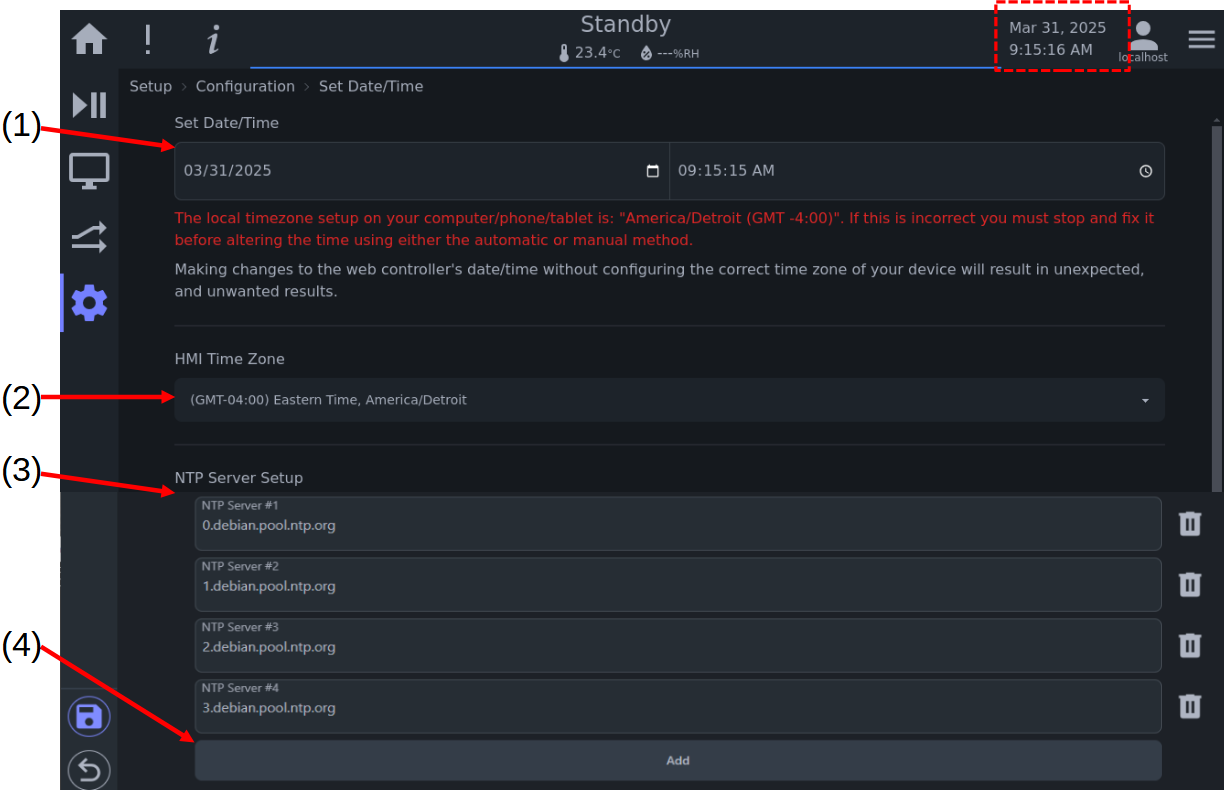Click the 09:15:15 AM time input

[917, 171]
